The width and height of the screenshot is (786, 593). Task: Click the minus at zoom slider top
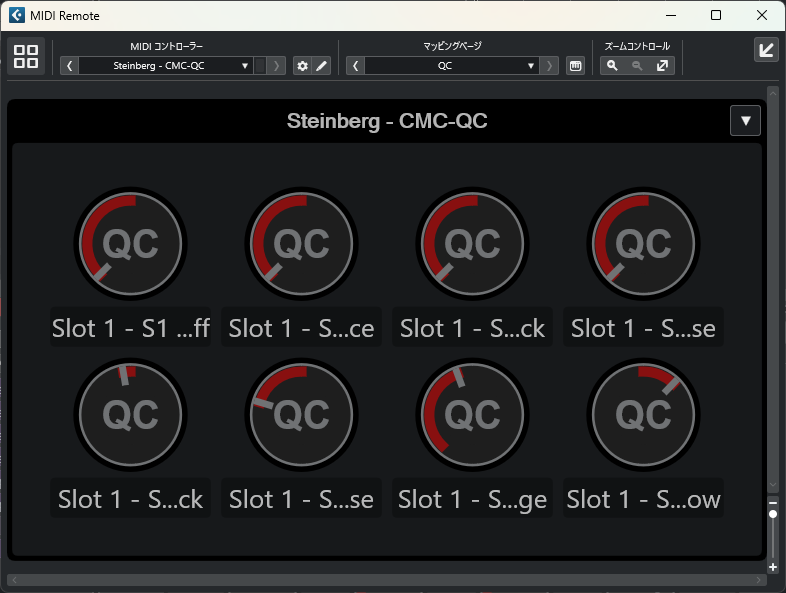click(772, 503)
